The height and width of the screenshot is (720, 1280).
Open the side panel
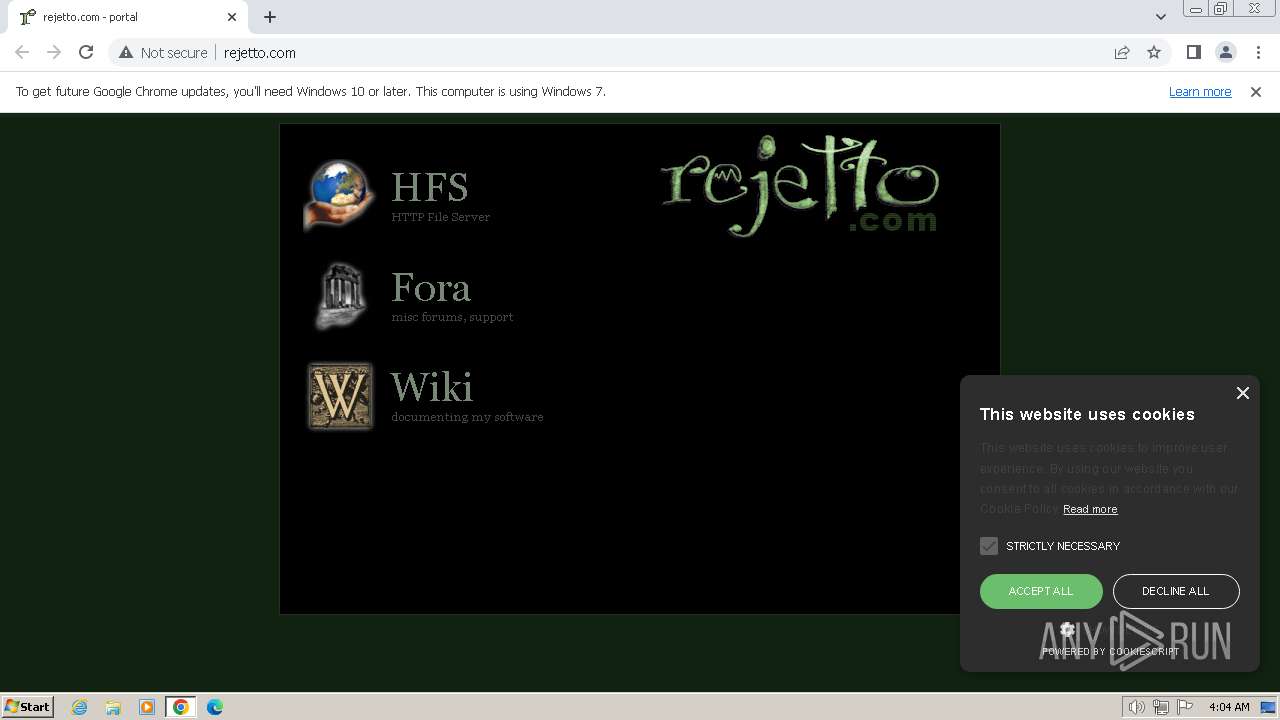pyautogui.click(x=1193, y=52)
